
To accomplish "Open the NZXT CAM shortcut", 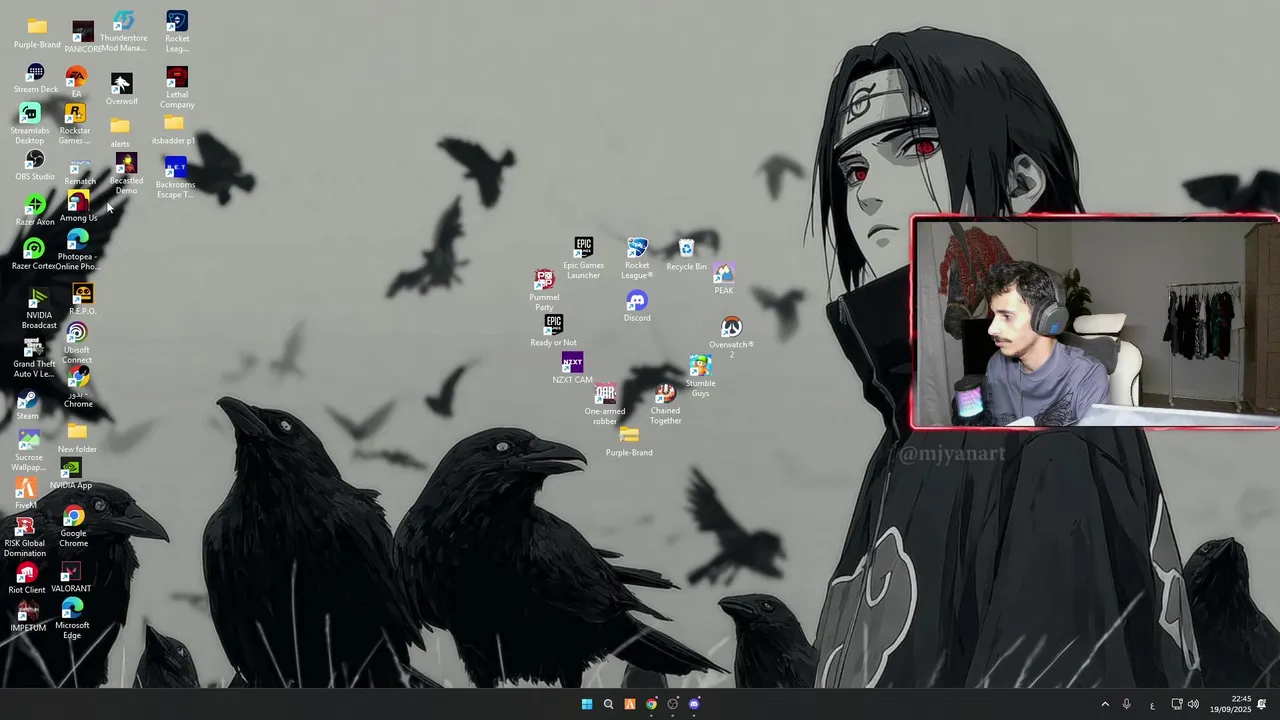I will 572,369.
